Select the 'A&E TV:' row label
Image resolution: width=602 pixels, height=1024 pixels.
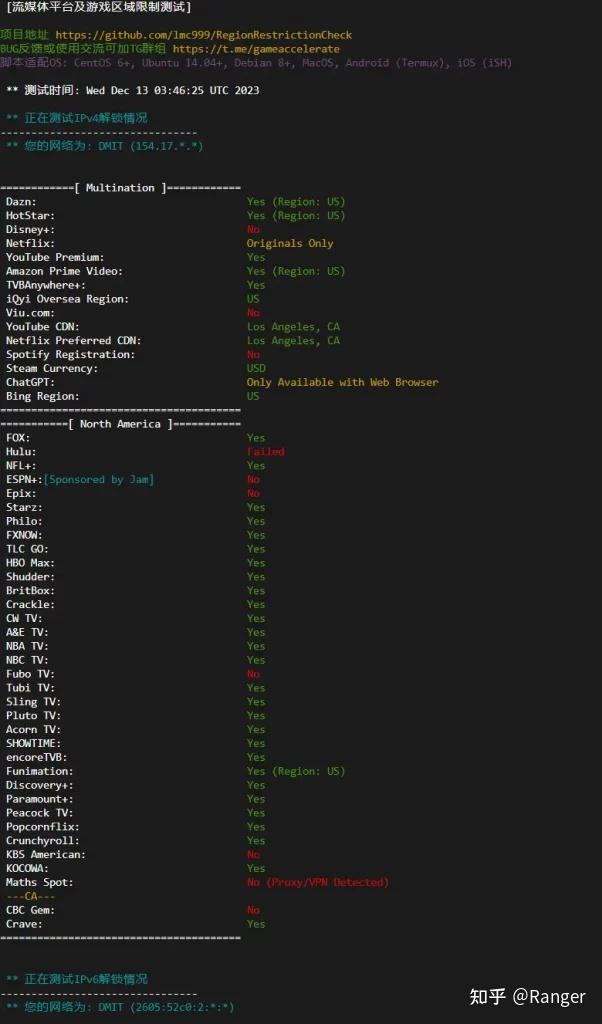tap(27, 632)
